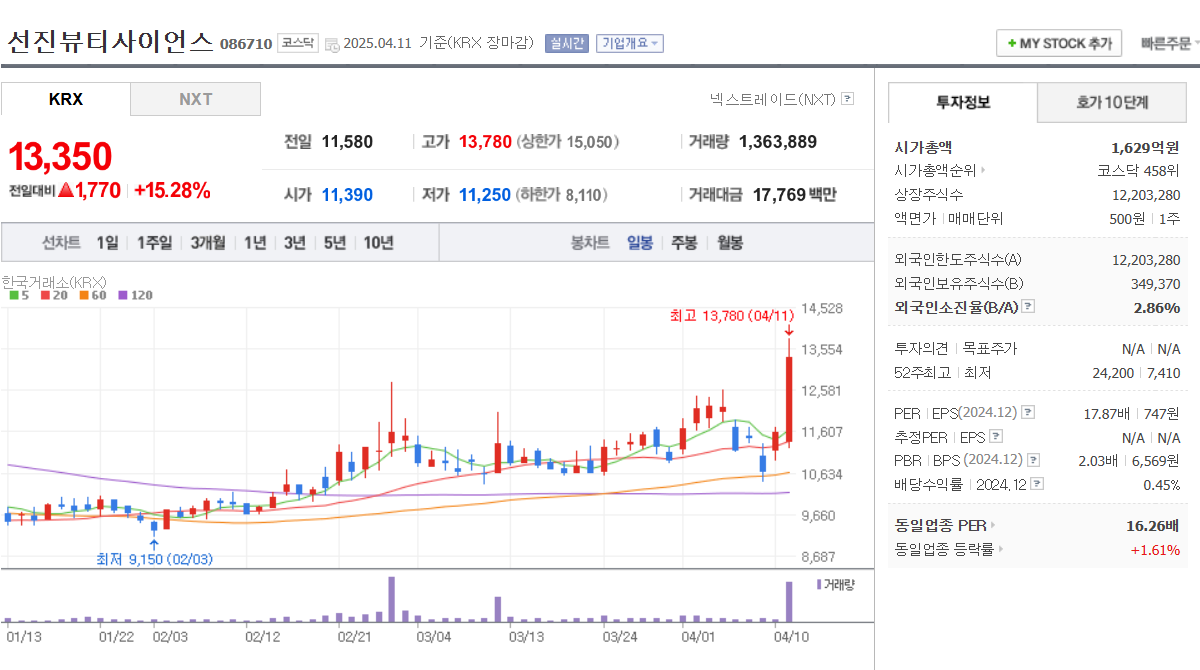Viewport: 1200px width, 670px height.
Task: Open help icon next to 외국인소진율(B/A)
Action: [x=1029, y=307]
